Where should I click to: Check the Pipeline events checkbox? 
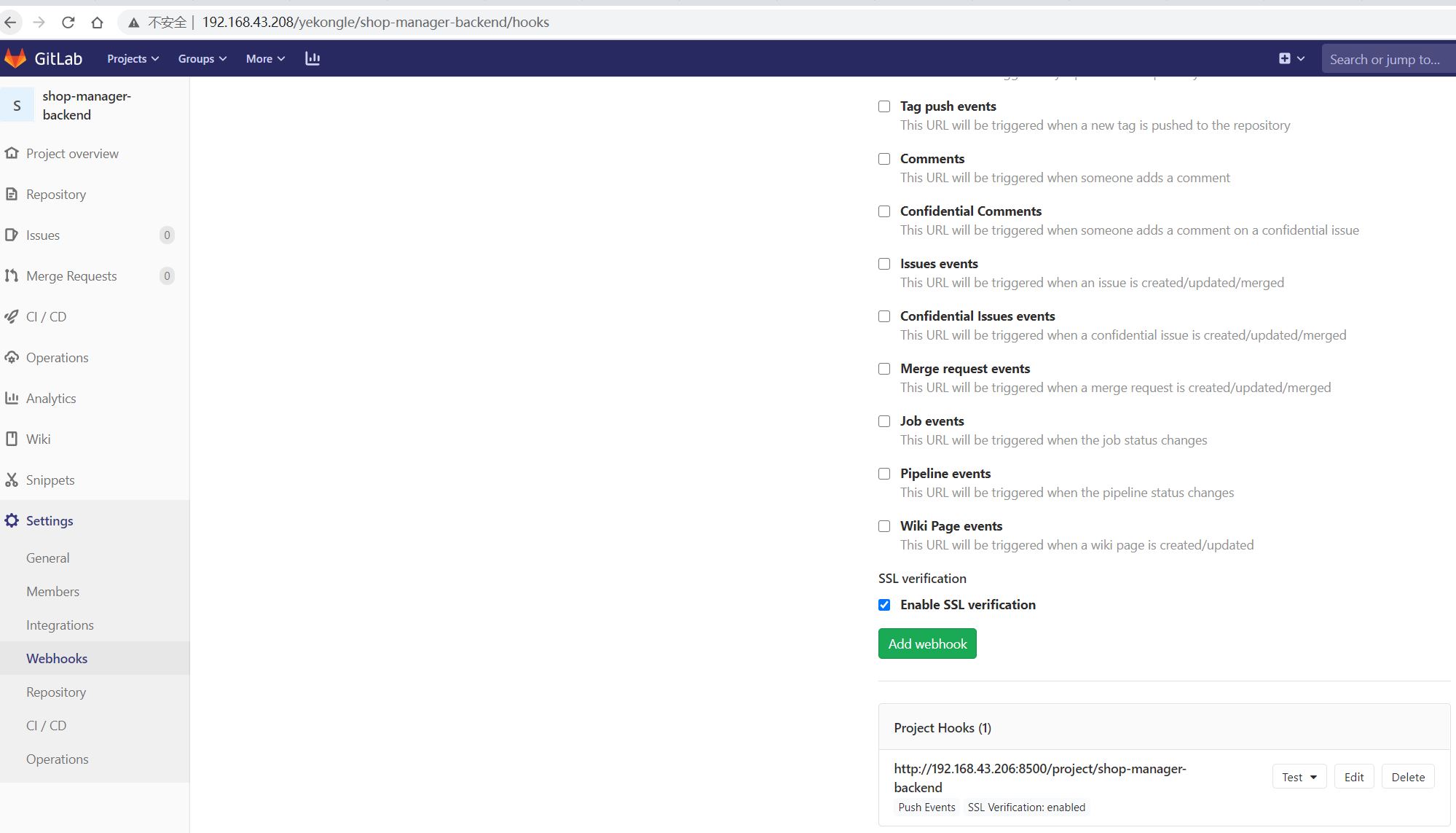click(x=884, y=474)
